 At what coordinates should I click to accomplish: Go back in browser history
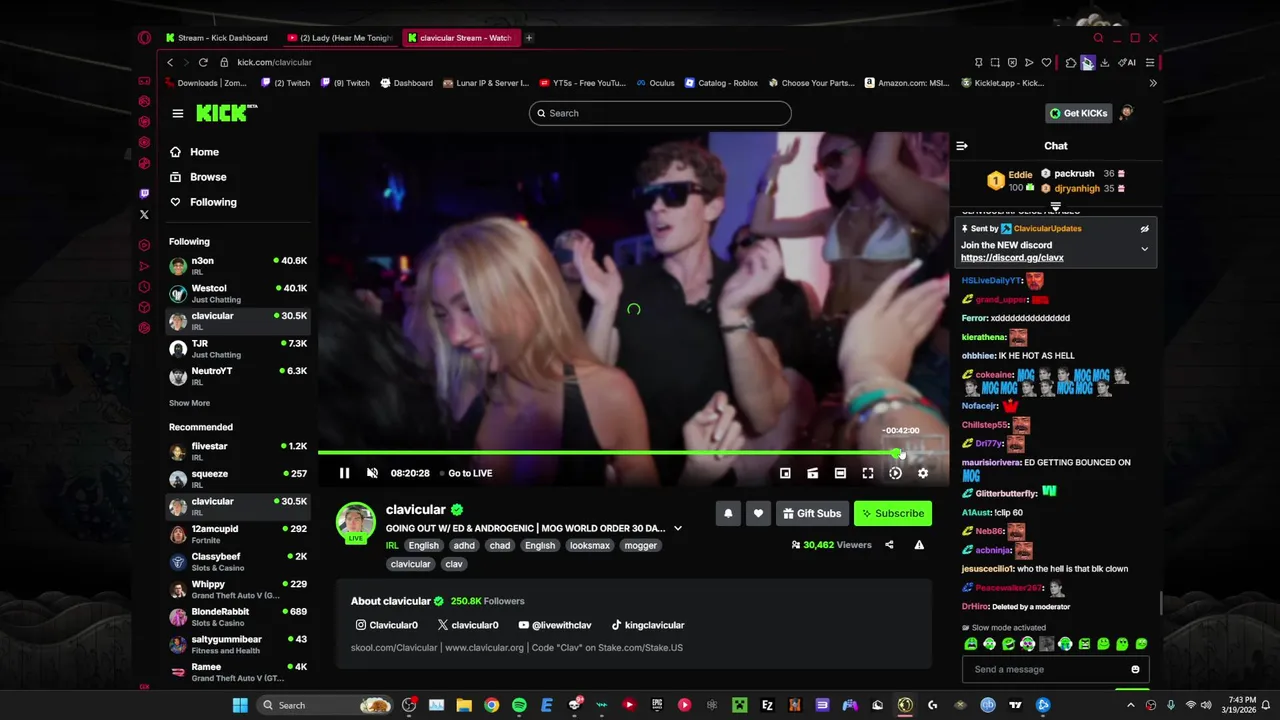[170, 62]
